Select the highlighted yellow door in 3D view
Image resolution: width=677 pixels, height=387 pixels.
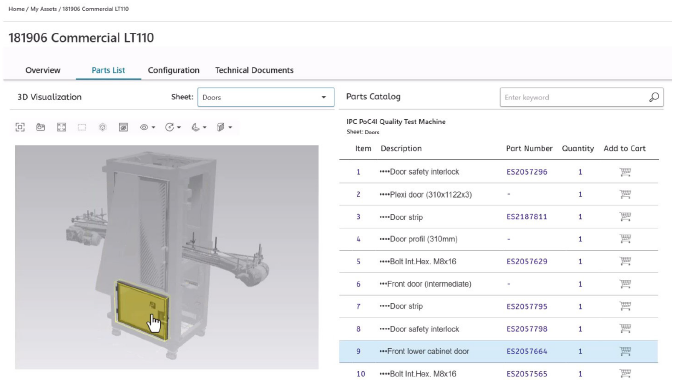coord(141,310)
